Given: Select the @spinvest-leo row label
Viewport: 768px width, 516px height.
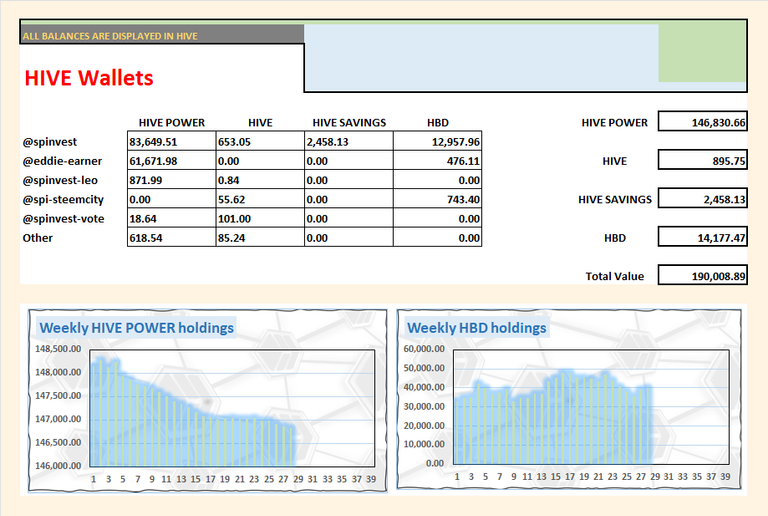Looking at the screenshot, I should (x=60, y=180).
